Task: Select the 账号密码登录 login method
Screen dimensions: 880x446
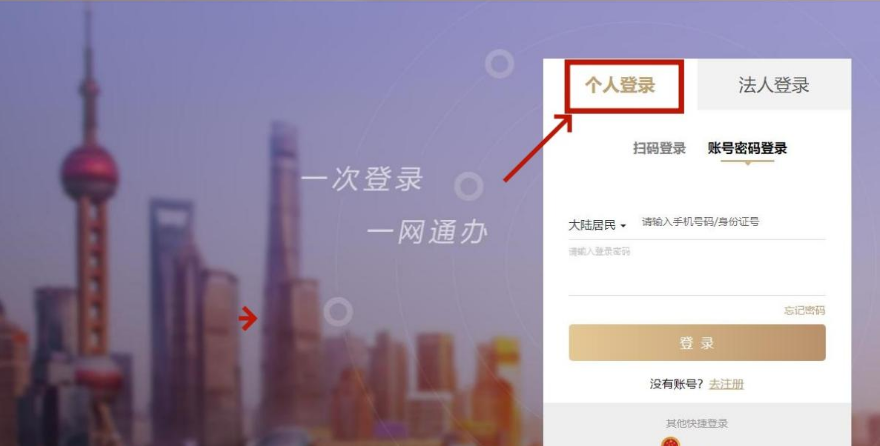Action: pos(747,148)
